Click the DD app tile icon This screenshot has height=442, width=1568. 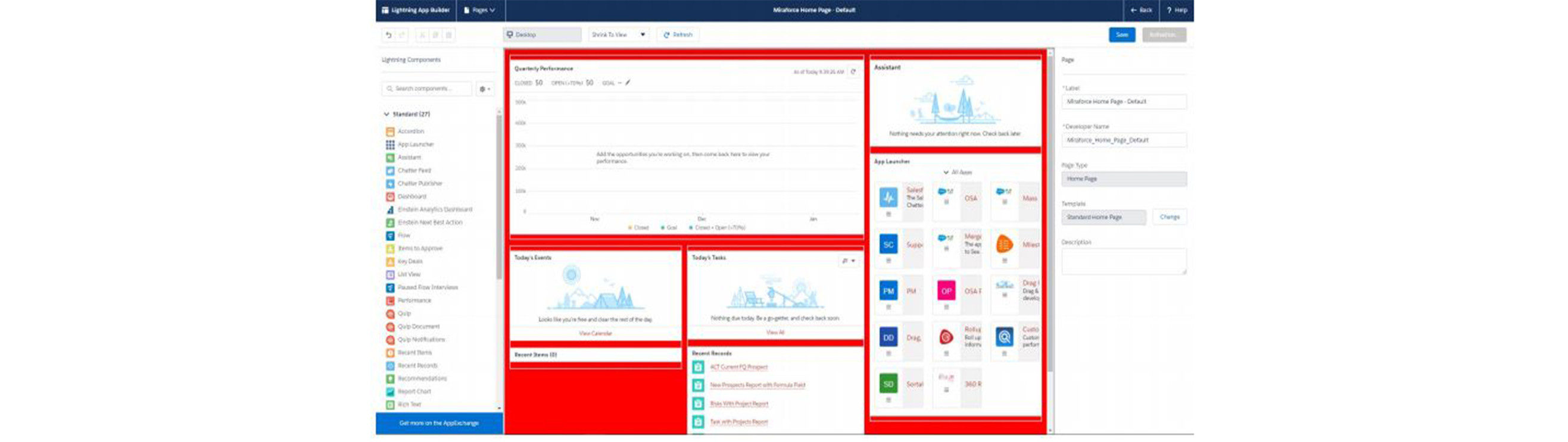coord(888,337)
